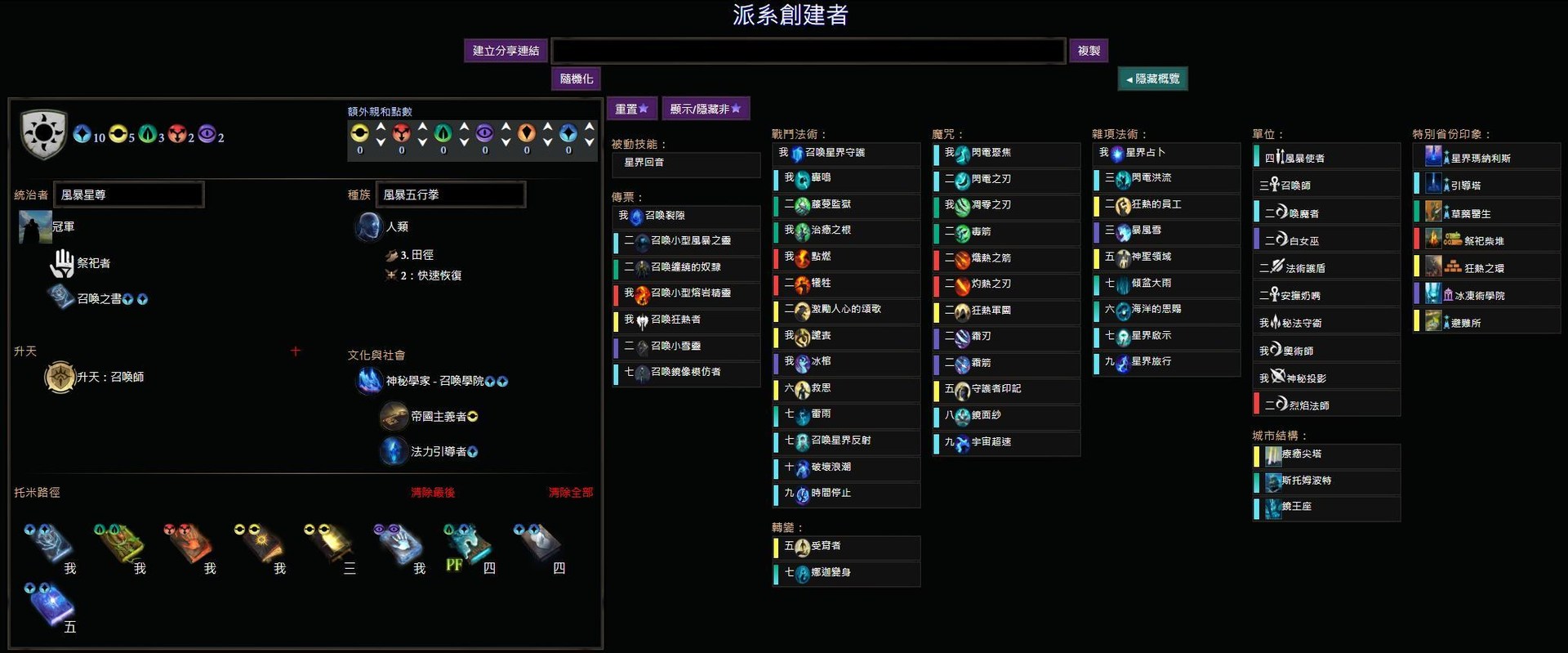The image size is (1568, 653).
Task: Click the 隨機化 randomize button
Action: click(577, 78)
